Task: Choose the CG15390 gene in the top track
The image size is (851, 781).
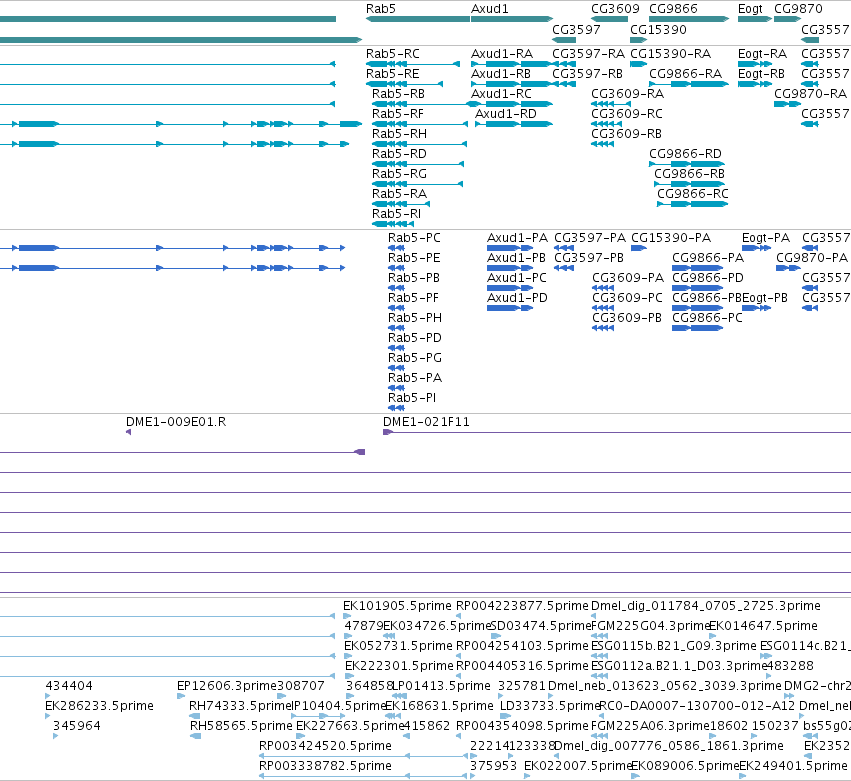Action: pos(638,40)
